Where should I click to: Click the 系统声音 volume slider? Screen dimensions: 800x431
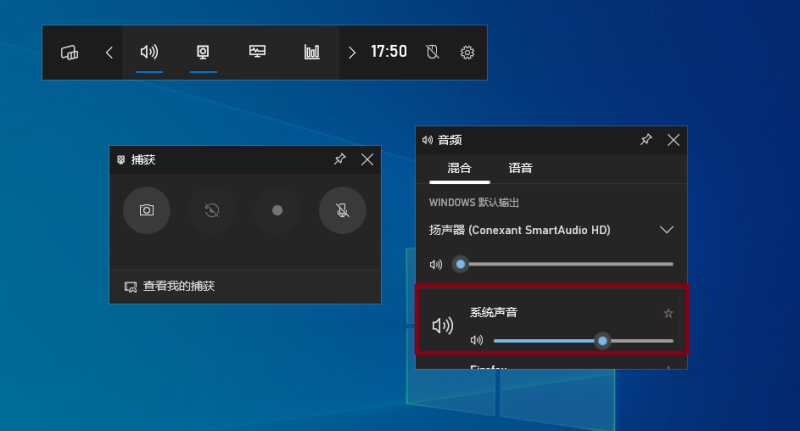point(584,341)
